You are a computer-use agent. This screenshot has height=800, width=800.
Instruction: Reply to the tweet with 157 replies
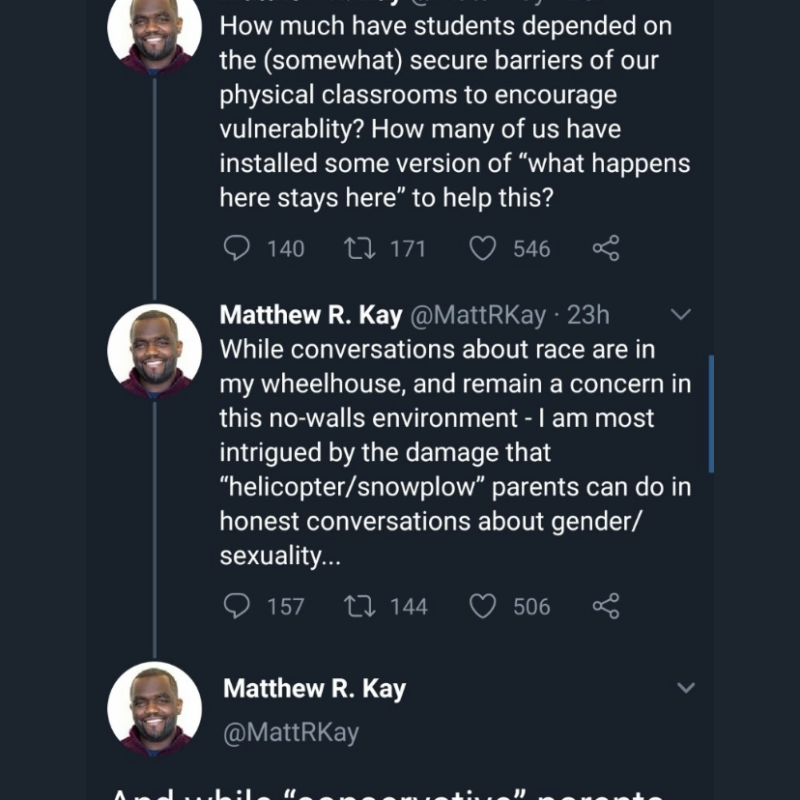coord(236,605)
